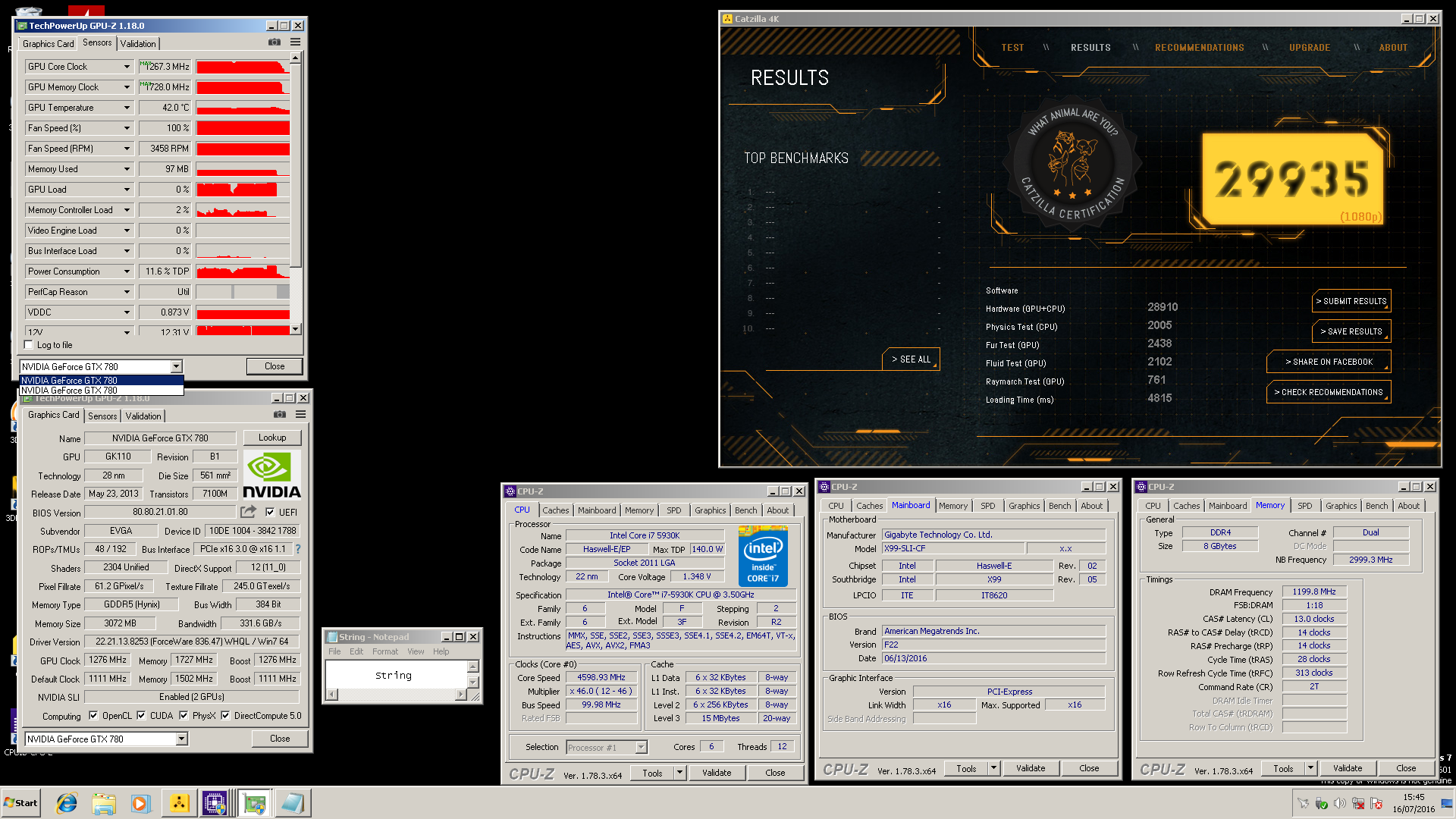Click the GPU-Z Lookup button
The width and height of the screenshot is (1456, 819).
[272, 438]
